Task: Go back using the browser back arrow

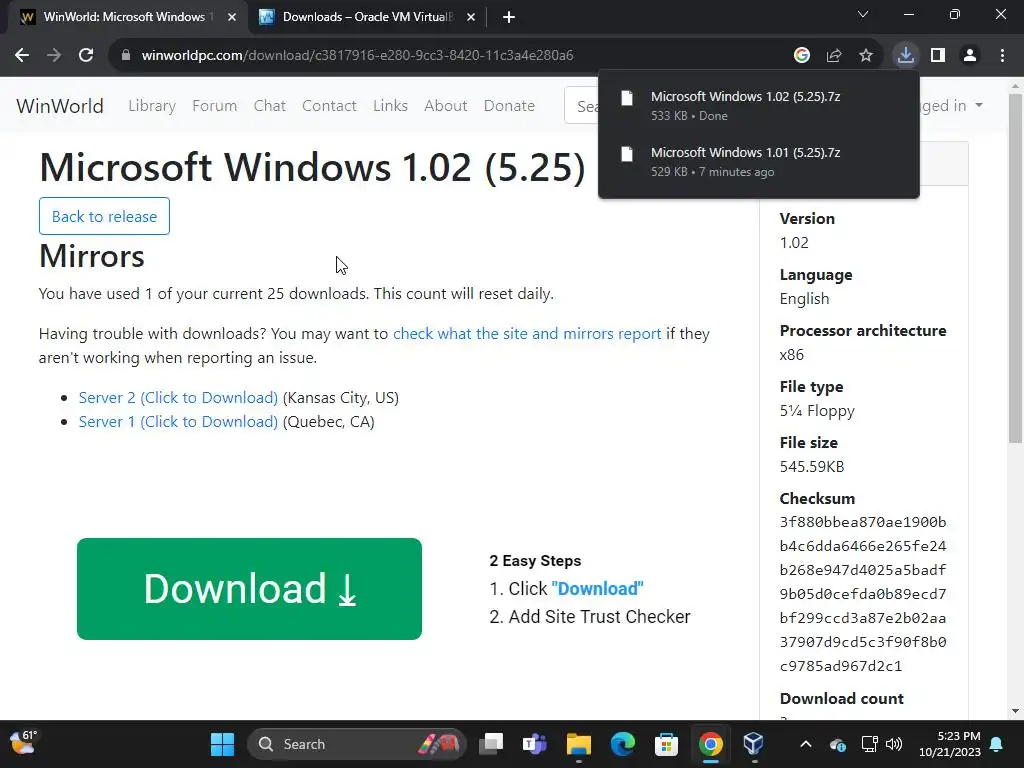Action: pyautogui.click(x=22, y=56)
